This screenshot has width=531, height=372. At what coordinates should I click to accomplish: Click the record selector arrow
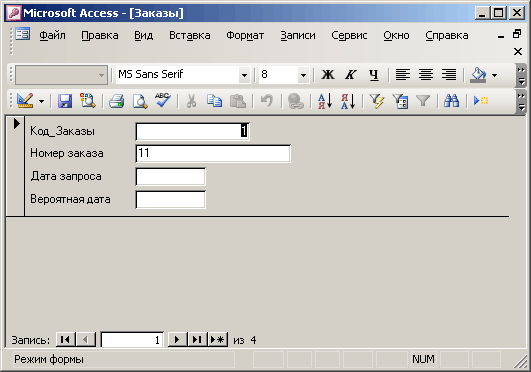(x=16, y=123)
